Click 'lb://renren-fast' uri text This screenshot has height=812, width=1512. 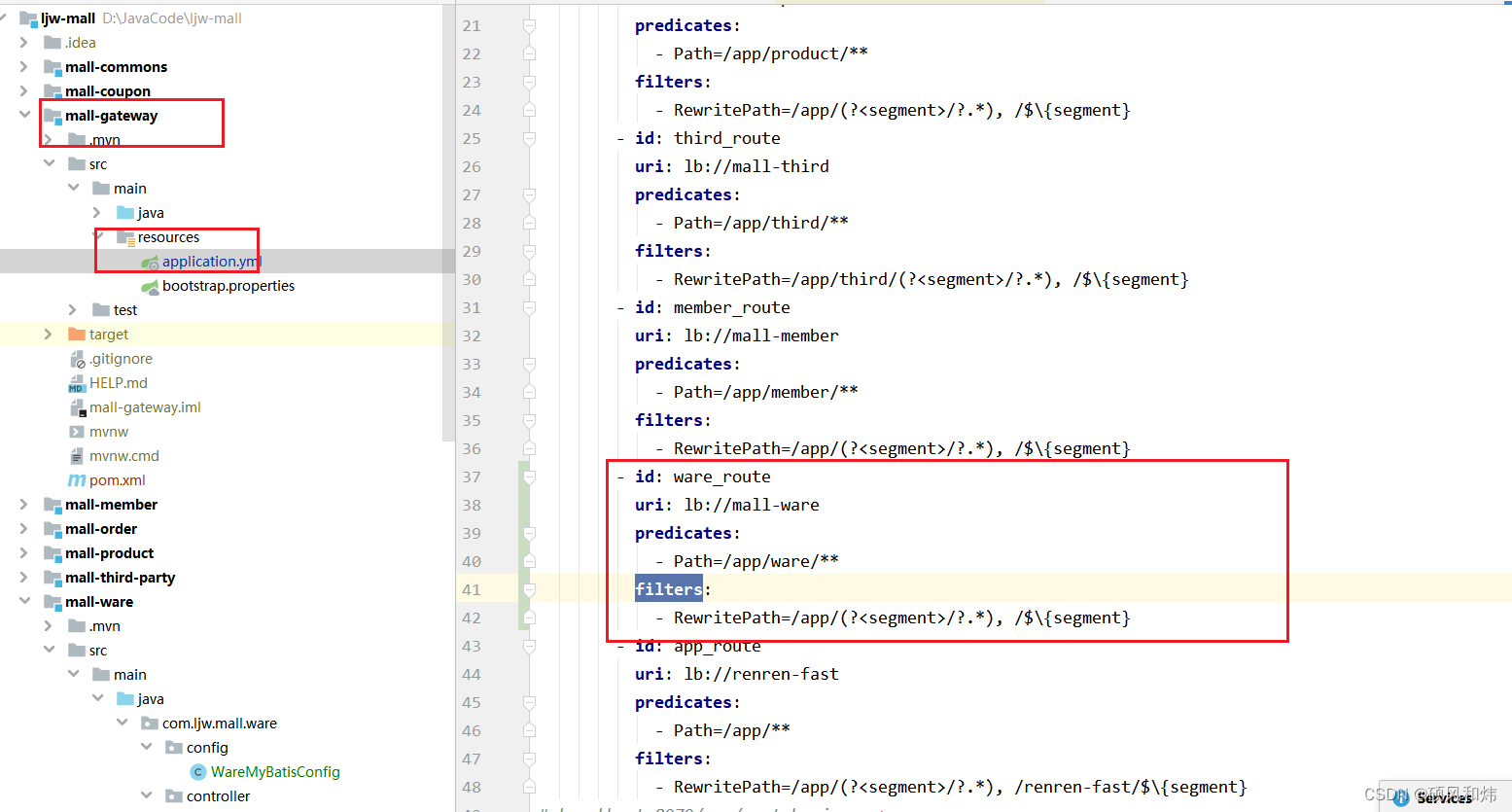point(761,674)
